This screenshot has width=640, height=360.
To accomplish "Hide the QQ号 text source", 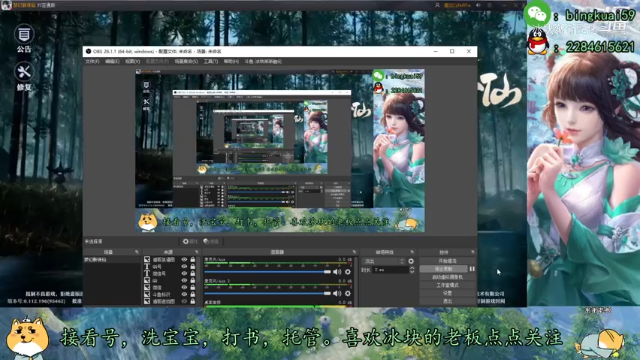I will tap(184, 266).
